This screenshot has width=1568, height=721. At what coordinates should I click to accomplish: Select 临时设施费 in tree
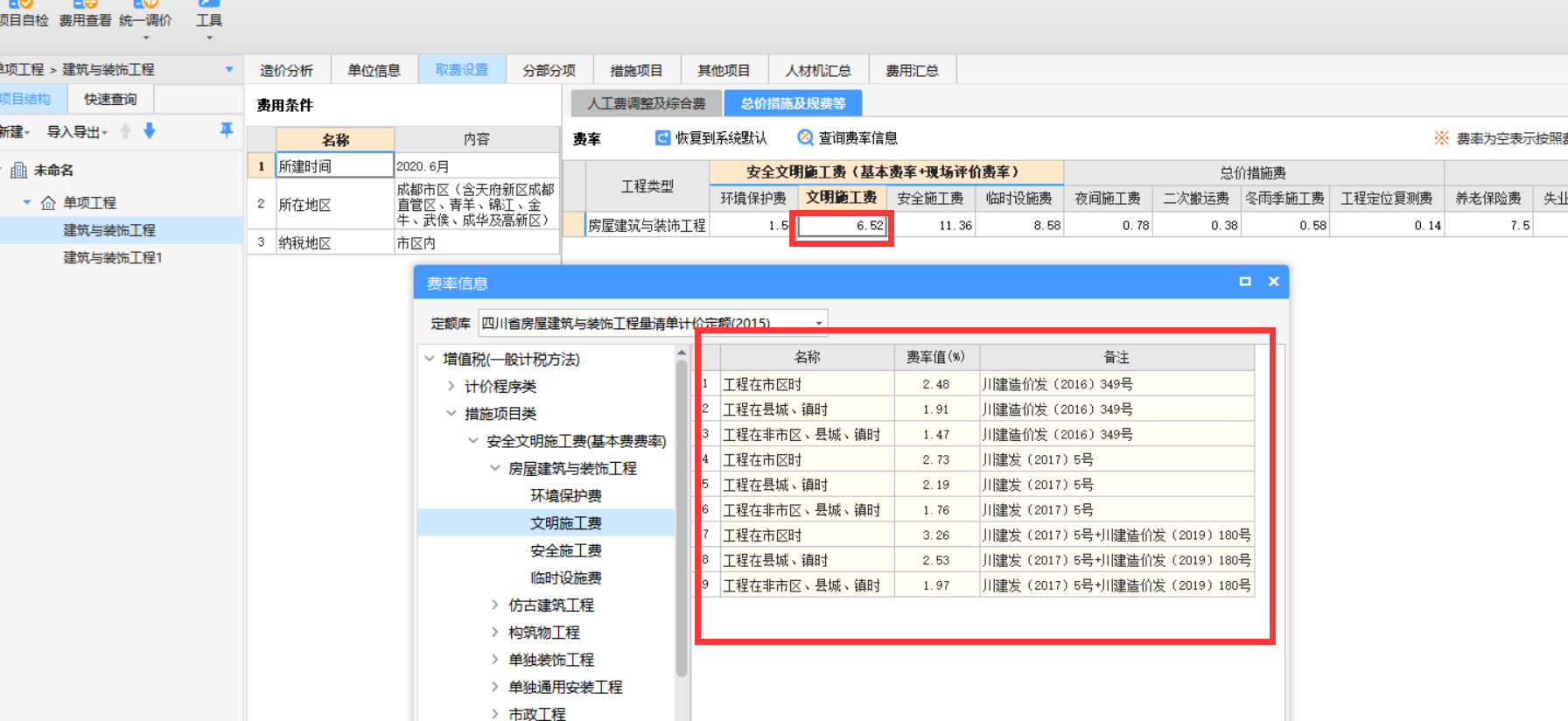566,577
